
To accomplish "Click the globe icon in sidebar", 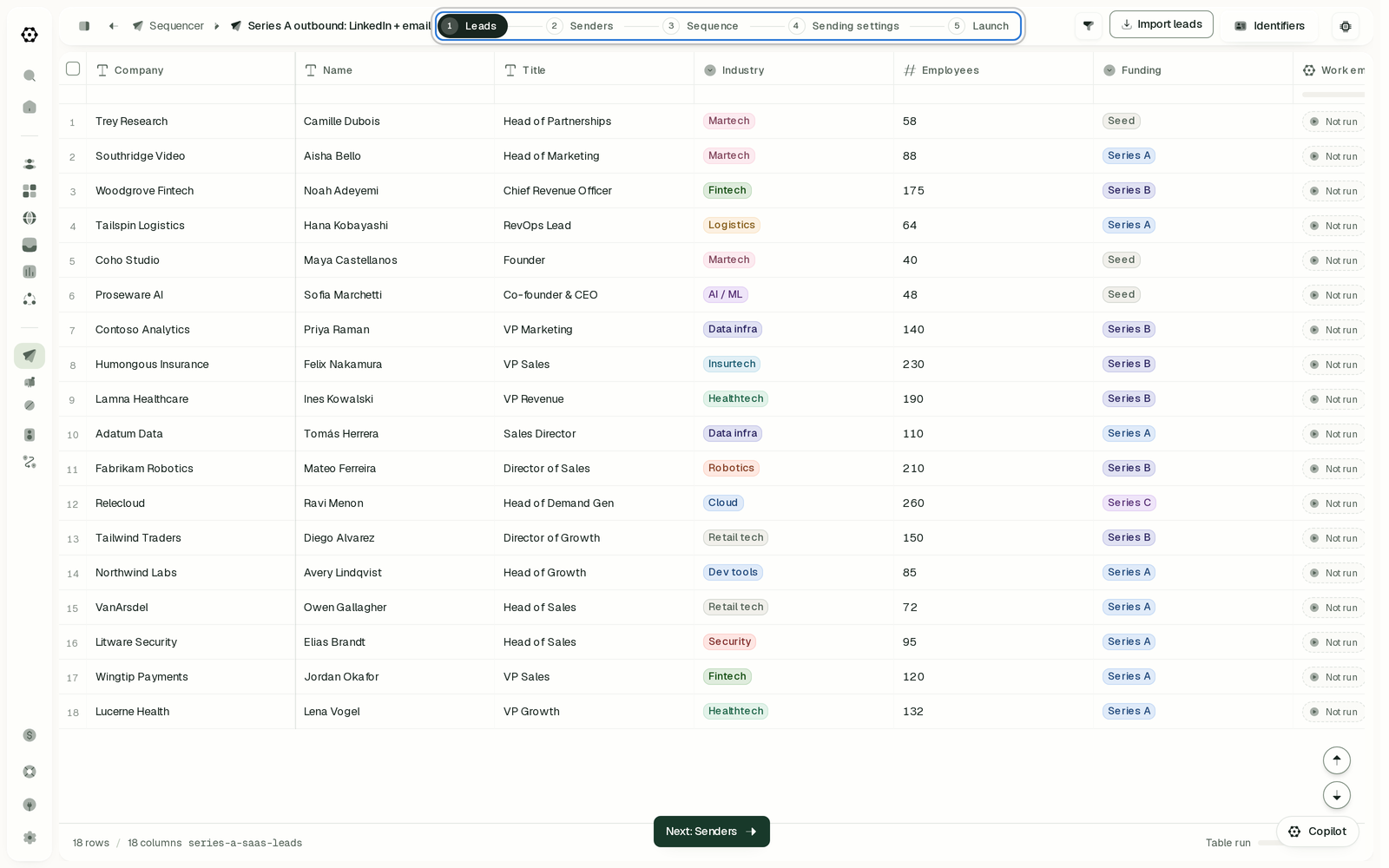I will point(30,218).
